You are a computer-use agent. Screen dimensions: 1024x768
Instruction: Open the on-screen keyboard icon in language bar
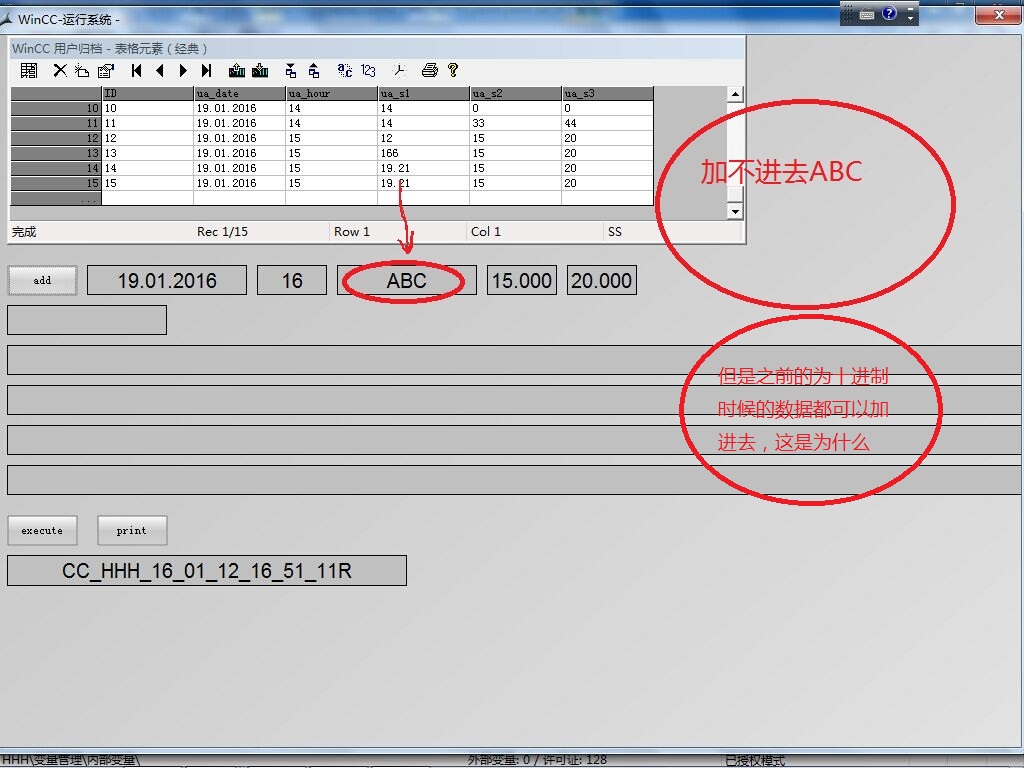[867, 14]
